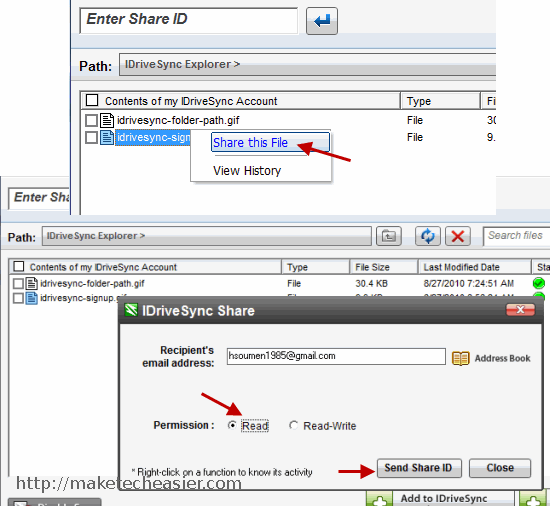Viewport: 550px width, 506px height.
Task: Choose View History from context menu
Action: tap(247, 171)
